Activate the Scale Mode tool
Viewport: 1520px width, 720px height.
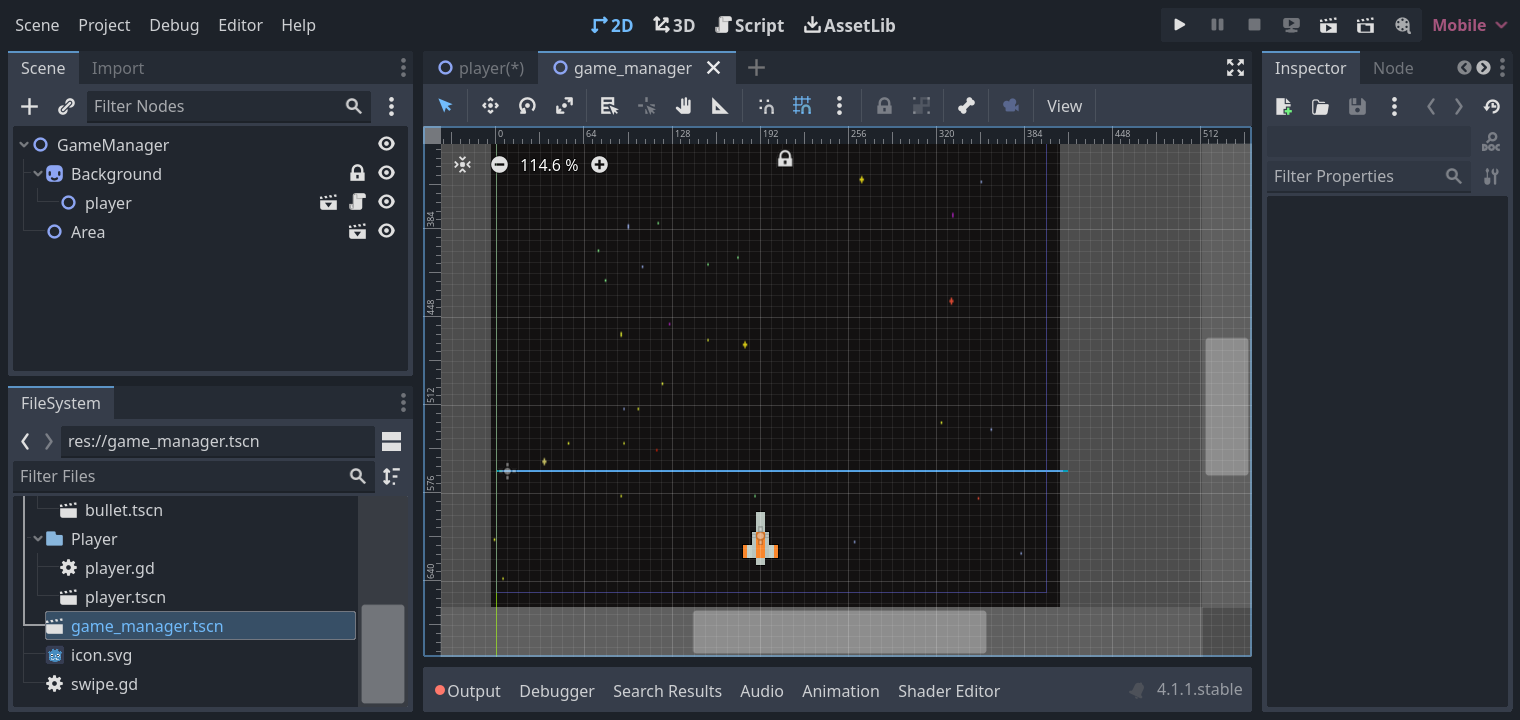point(564,106)
